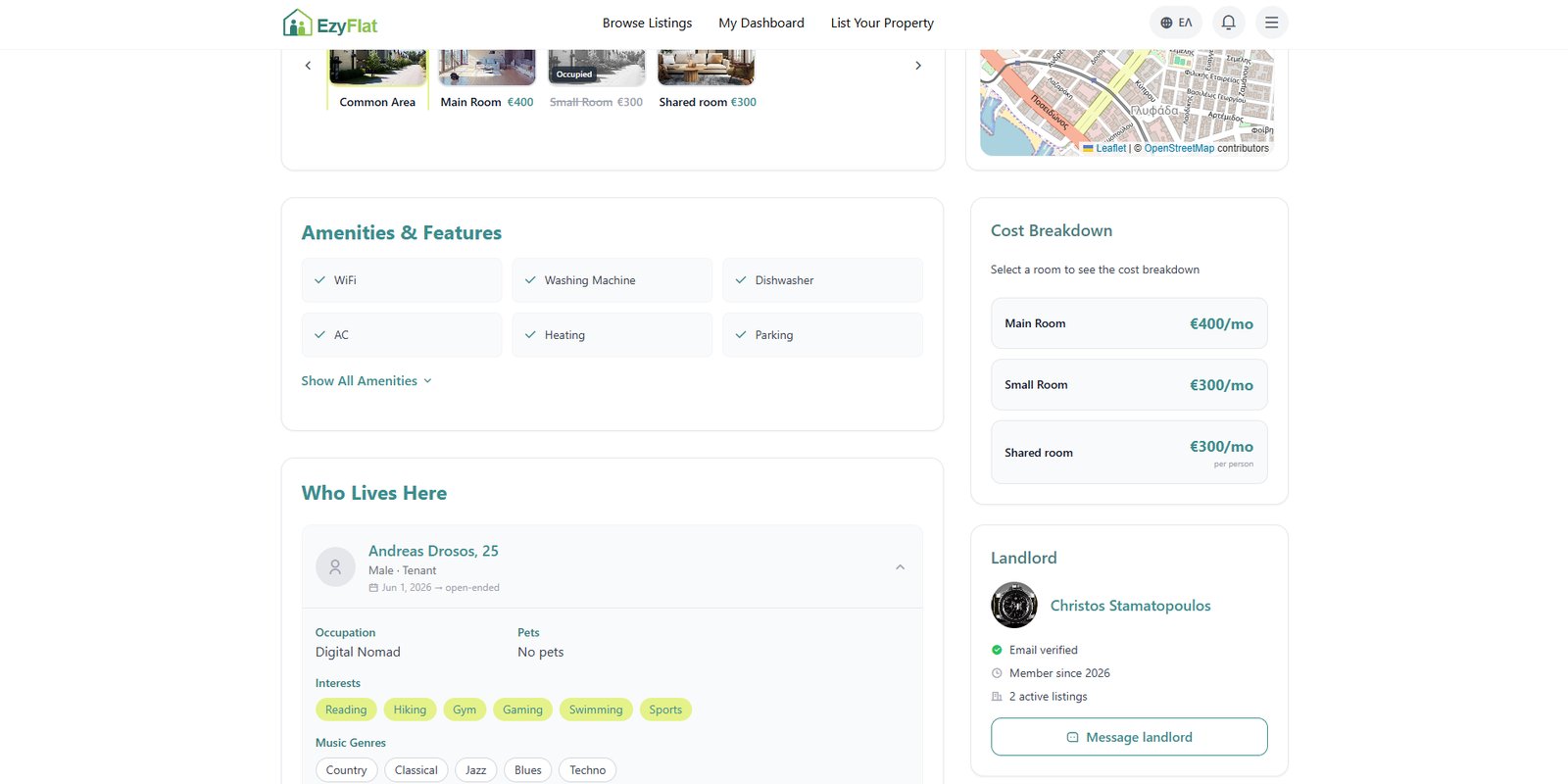Choose Main Room €400/mo in Cost Breakdown
This screenshot has height=784, width=1568.
1129,323
